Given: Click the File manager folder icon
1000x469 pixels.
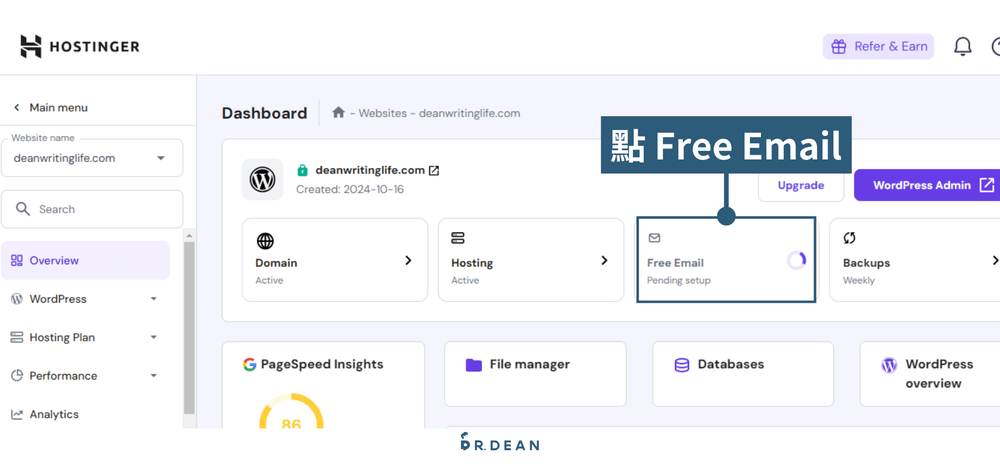Looking at the screenshot, I should click(474, 365).
